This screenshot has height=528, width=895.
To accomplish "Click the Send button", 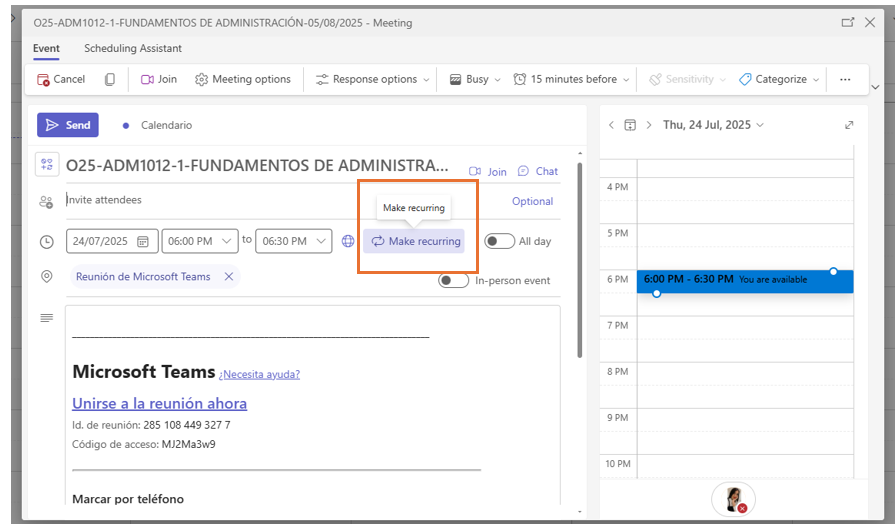I will (x=68, y=125).
